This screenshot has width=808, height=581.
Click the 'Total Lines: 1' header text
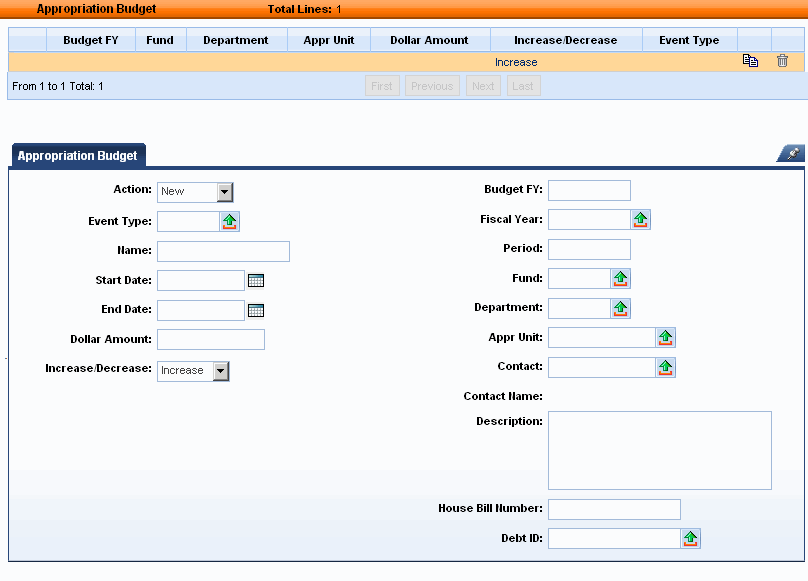[304, 9]
